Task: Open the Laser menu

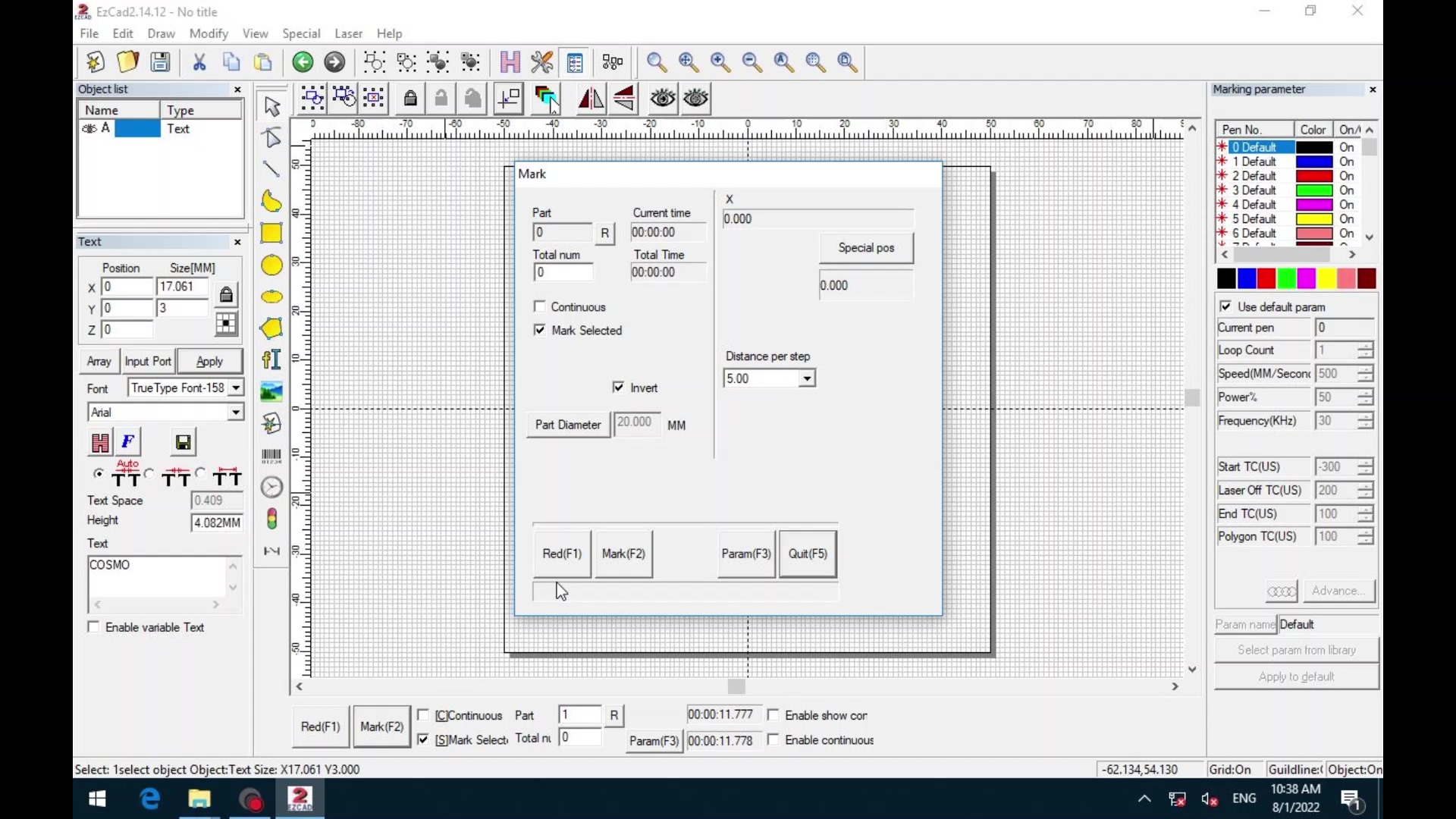Action: [x=348, y=33]
